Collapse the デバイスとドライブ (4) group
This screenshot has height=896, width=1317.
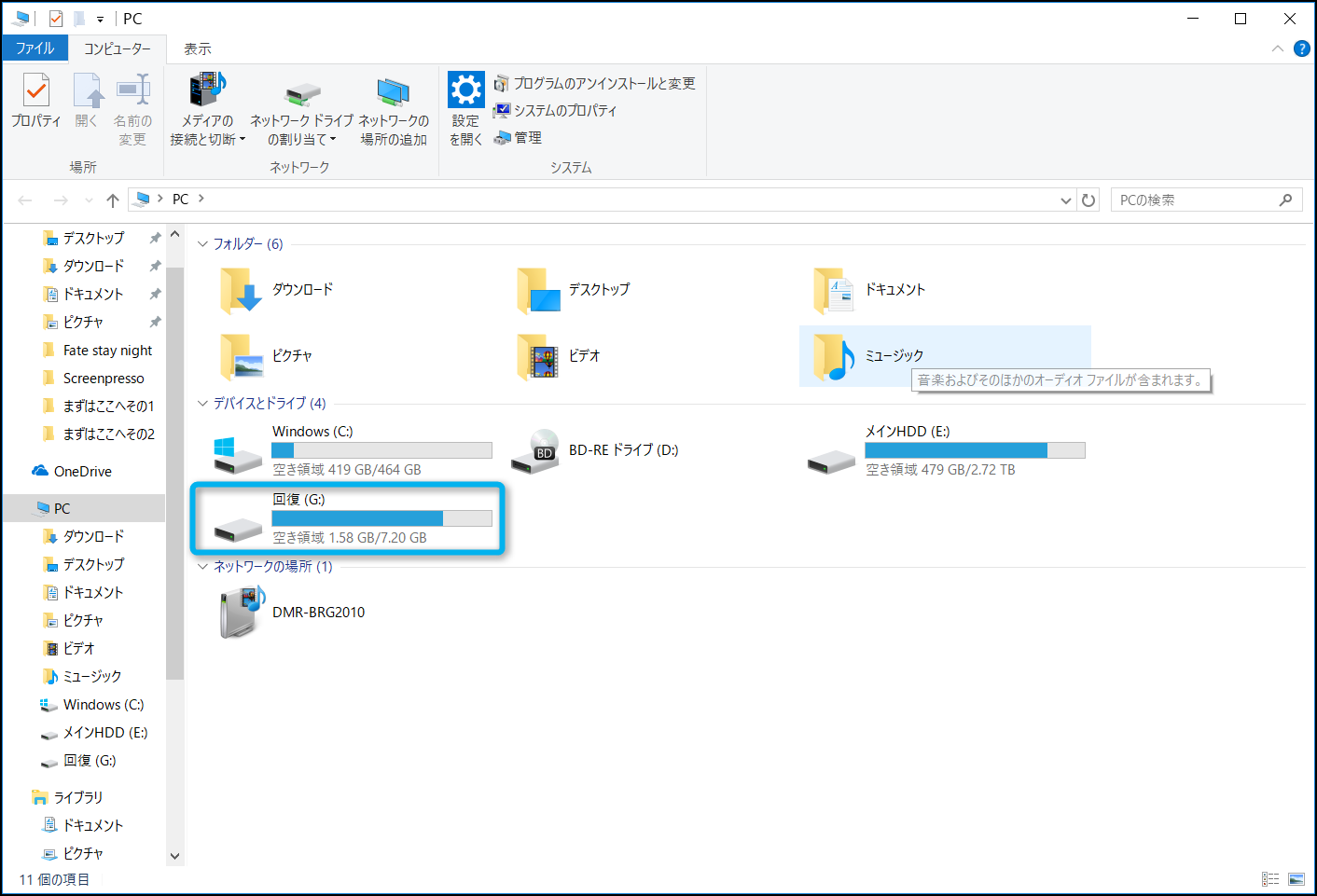[x=202, y=404]
